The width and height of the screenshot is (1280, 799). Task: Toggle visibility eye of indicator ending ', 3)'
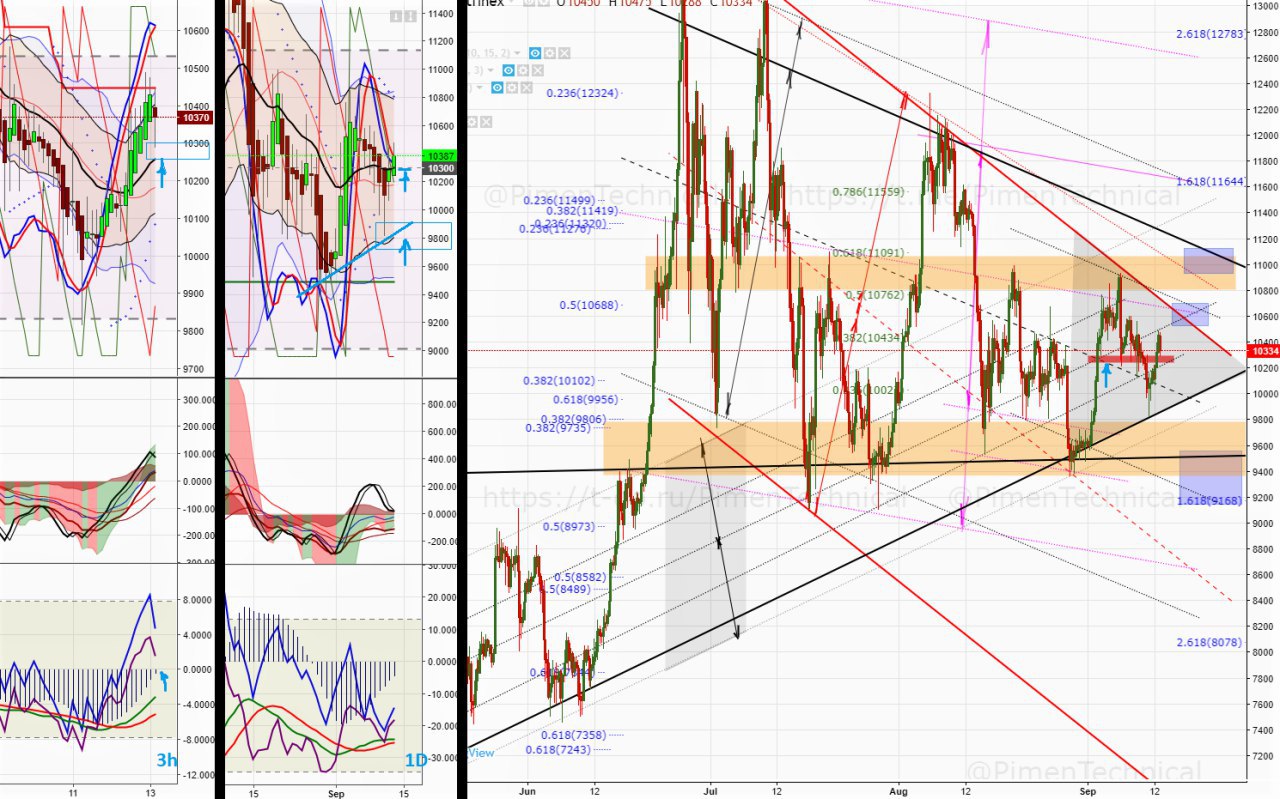[x=509, y=70]
